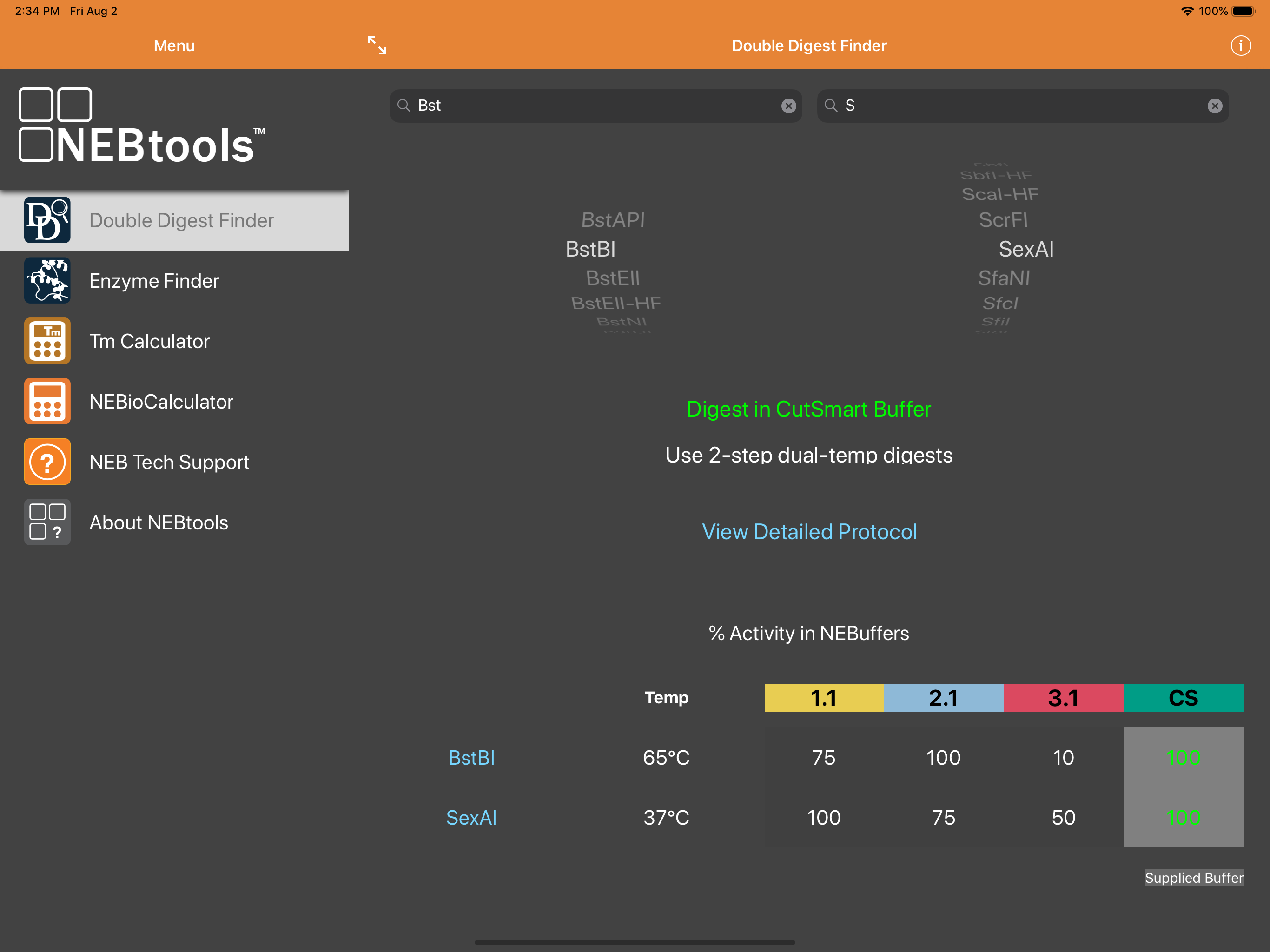
Task: Open View Detailed Protocol link
Action: tap(809, 532)
